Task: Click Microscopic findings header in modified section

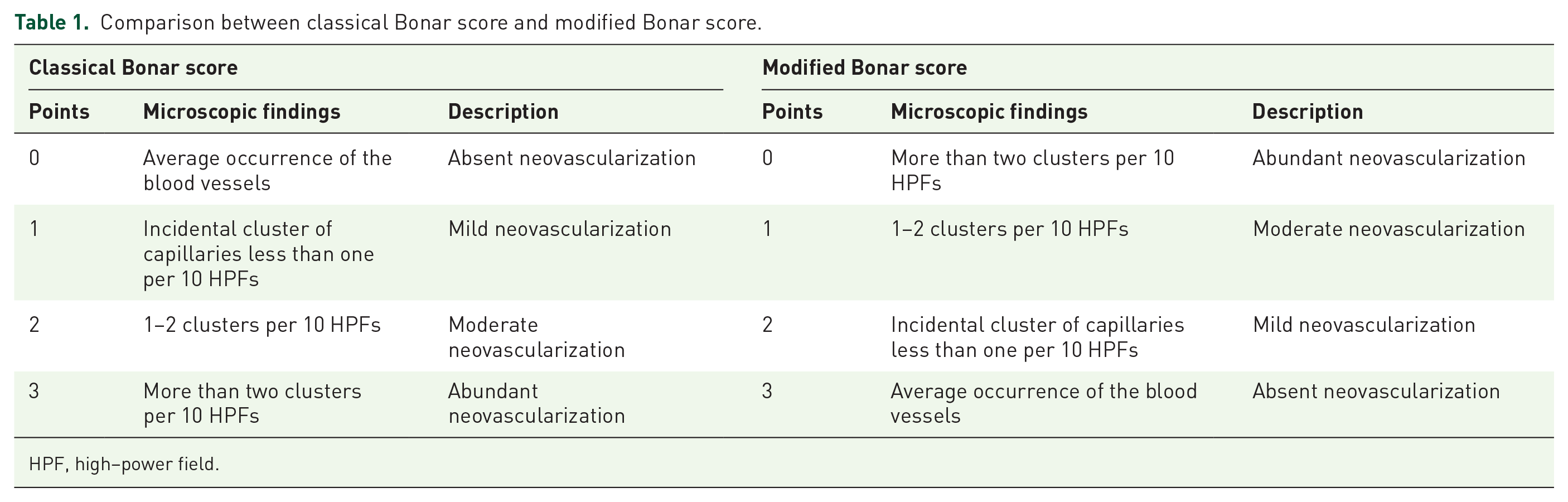Action: click(989, 112)
